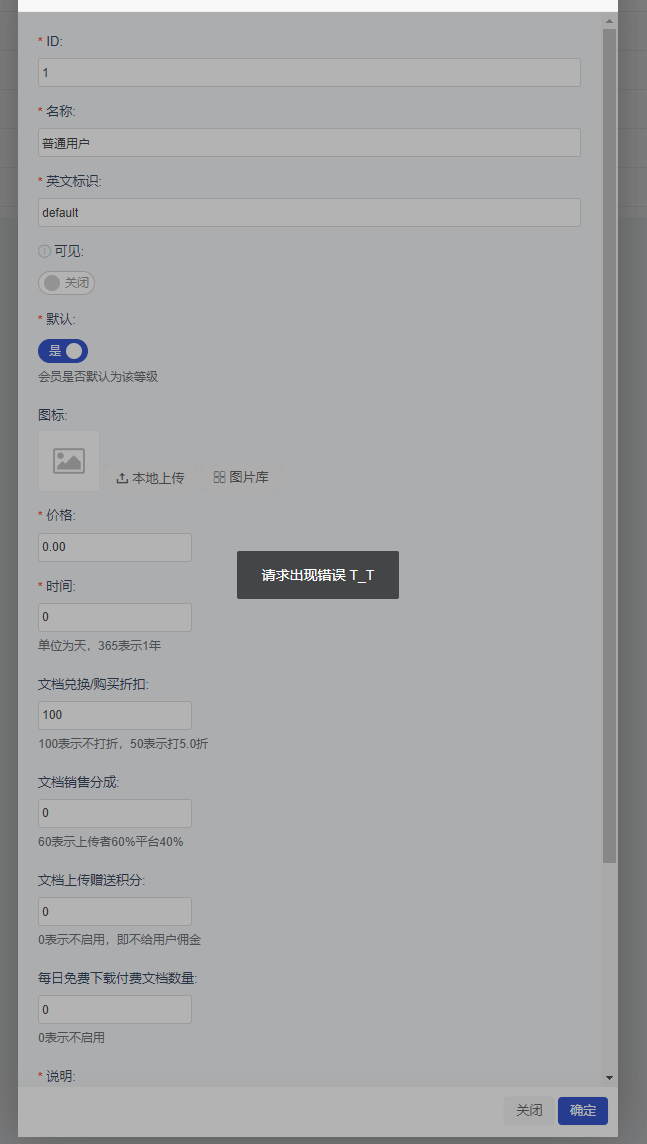The width and height of the screenshot is (647, 1144).
Task: Click the 请求出现错误 T_T toast message
Action: [318, 575]
